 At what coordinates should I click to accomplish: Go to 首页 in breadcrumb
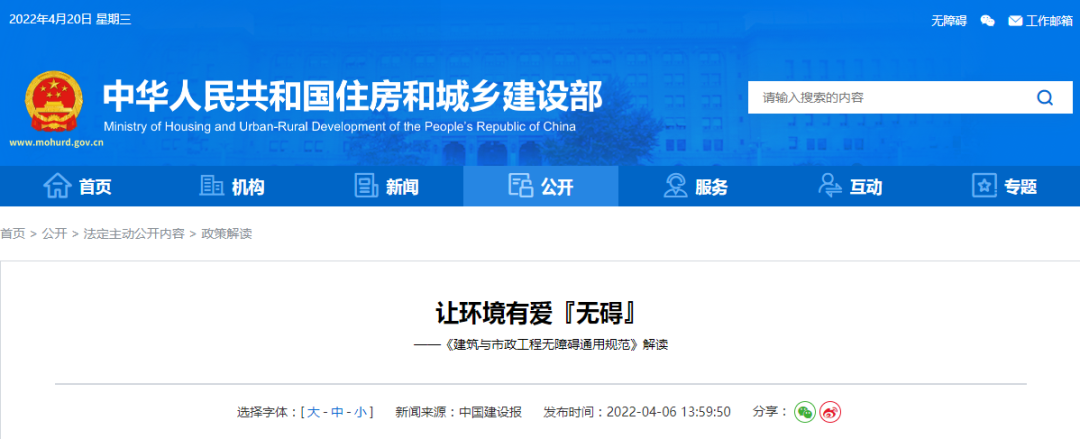[12, 234]
